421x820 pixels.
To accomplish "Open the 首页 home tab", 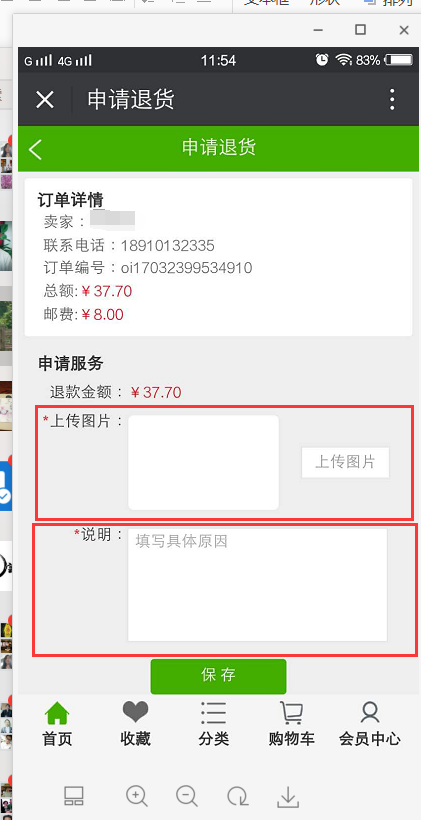I will (57, 724).
